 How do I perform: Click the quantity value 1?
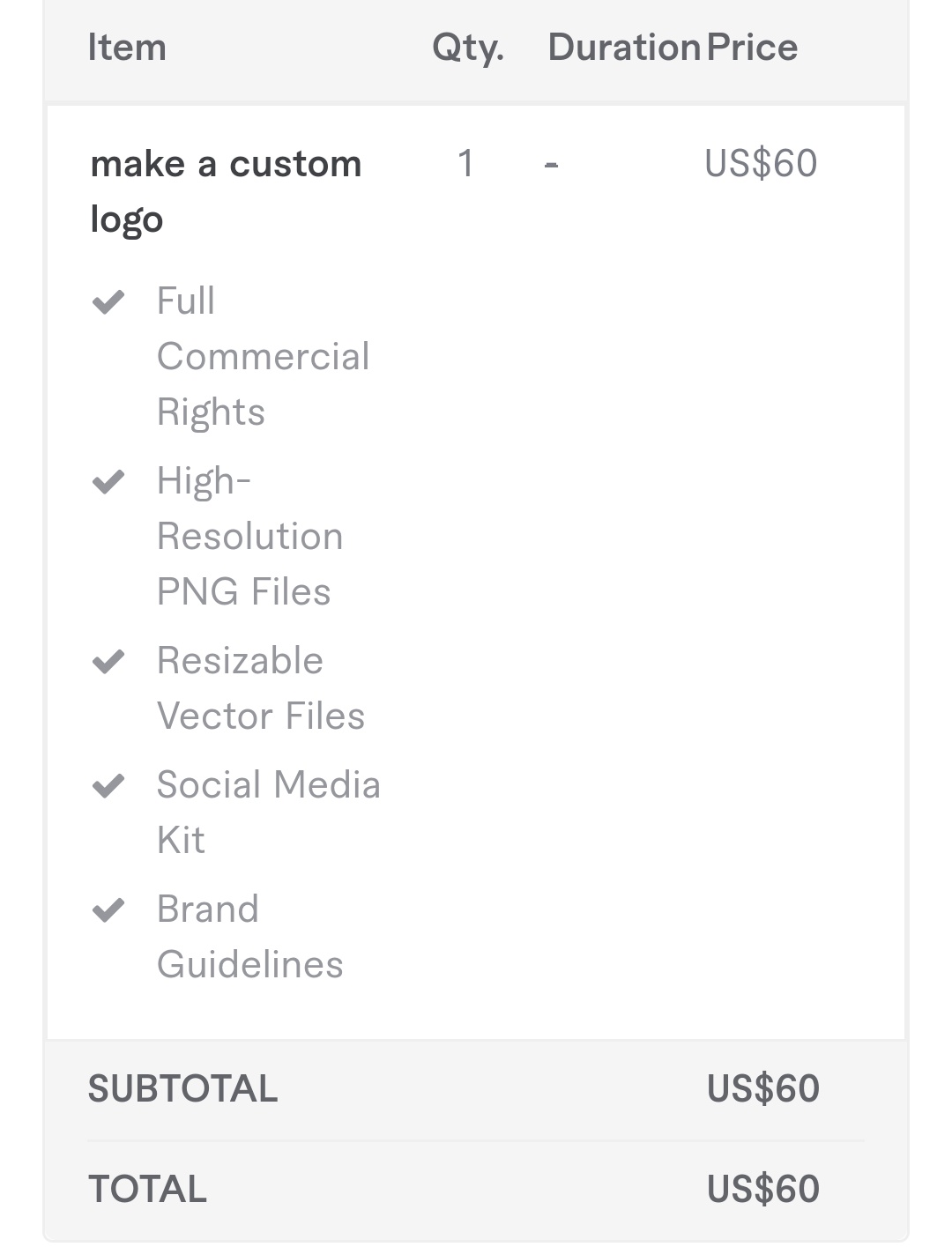[x=465, y=164]
